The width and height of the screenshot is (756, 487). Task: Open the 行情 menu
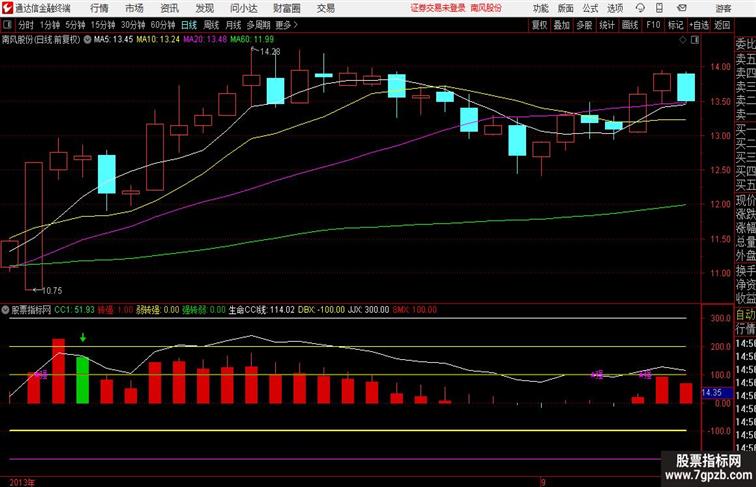(x=99, y=8)
